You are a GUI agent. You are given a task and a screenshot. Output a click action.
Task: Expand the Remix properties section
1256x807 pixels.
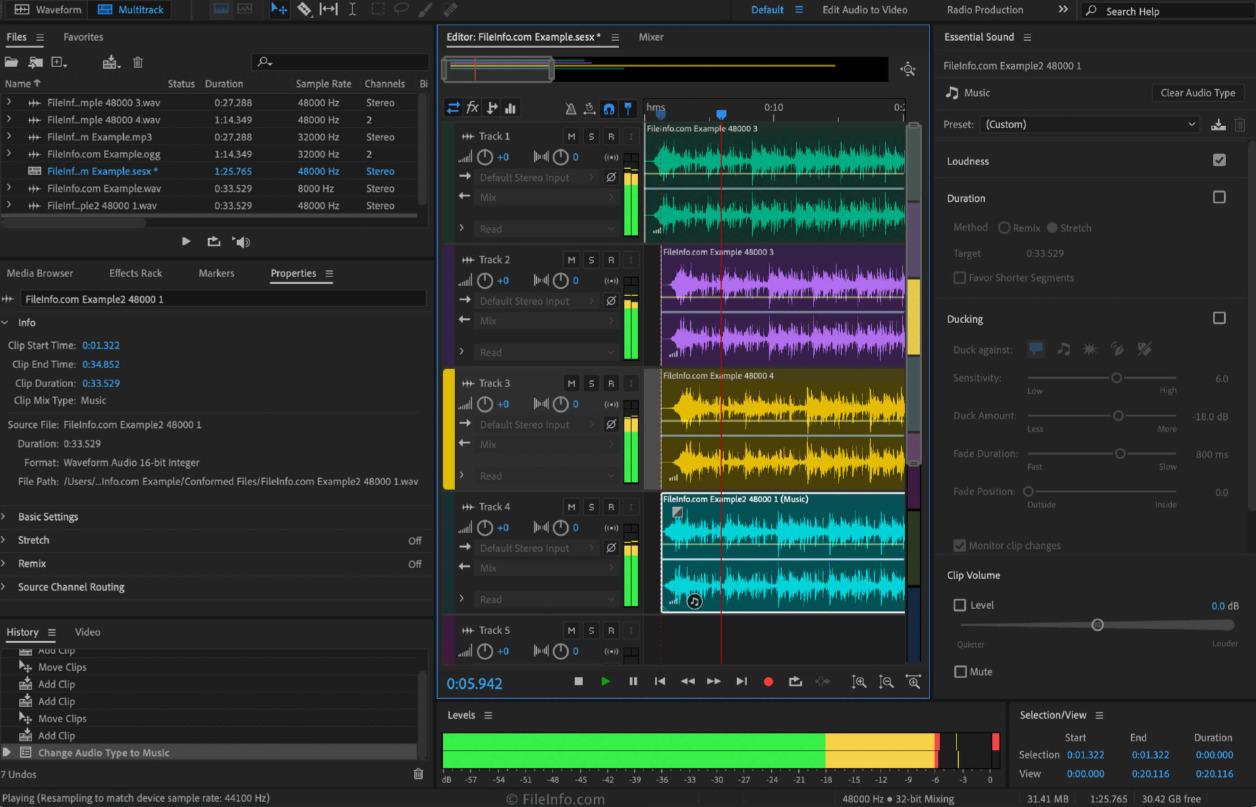[32, 564]
